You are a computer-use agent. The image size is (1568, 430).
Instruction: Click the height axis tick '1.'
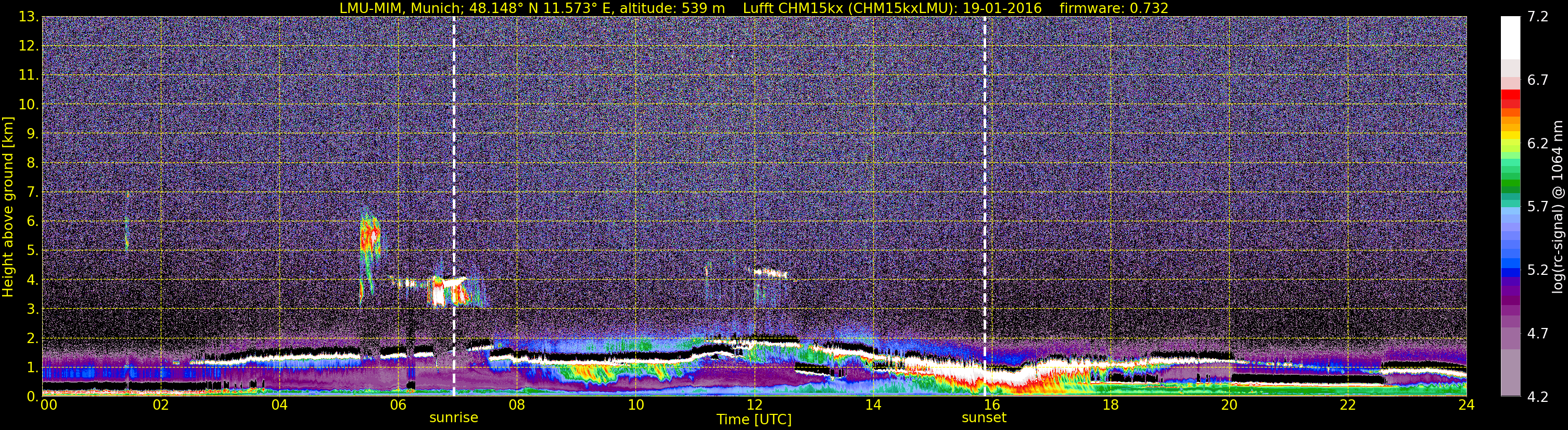[x=32, y=368]
